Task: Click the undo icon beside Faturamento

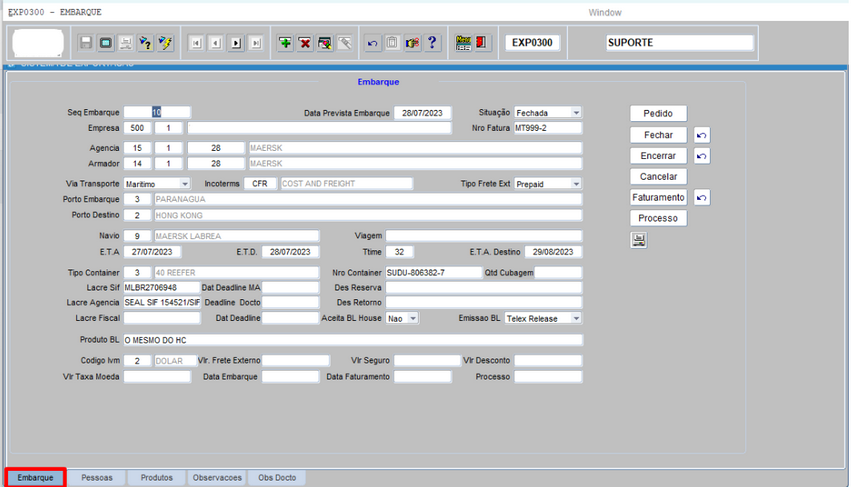Action: tap(702, 198)
